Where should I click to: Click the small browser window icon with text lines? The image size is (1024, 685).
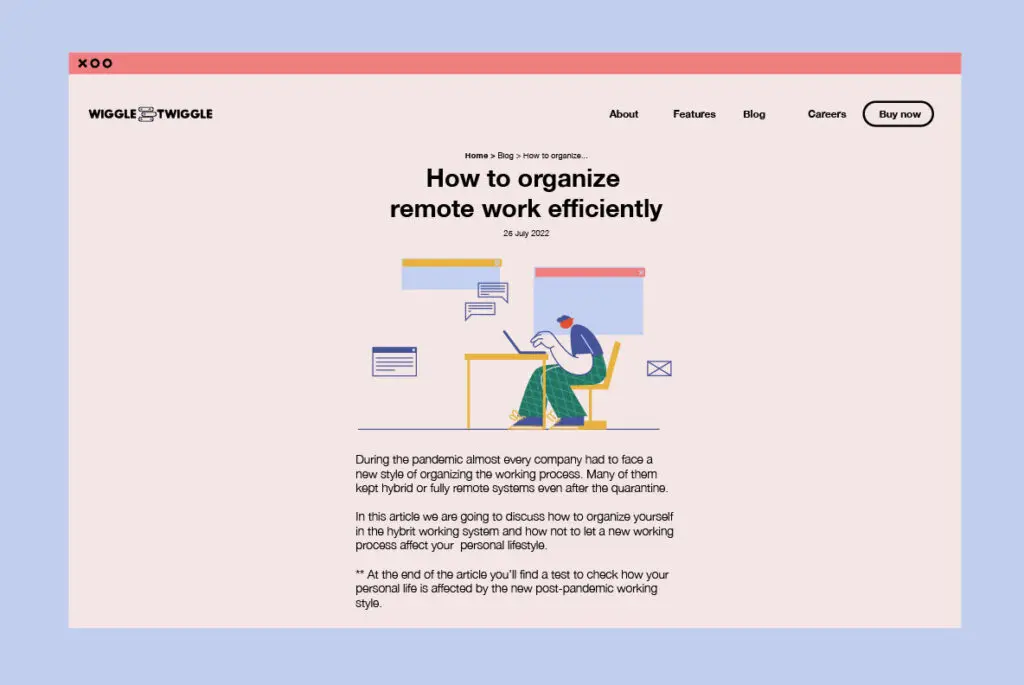click(394, 361)
